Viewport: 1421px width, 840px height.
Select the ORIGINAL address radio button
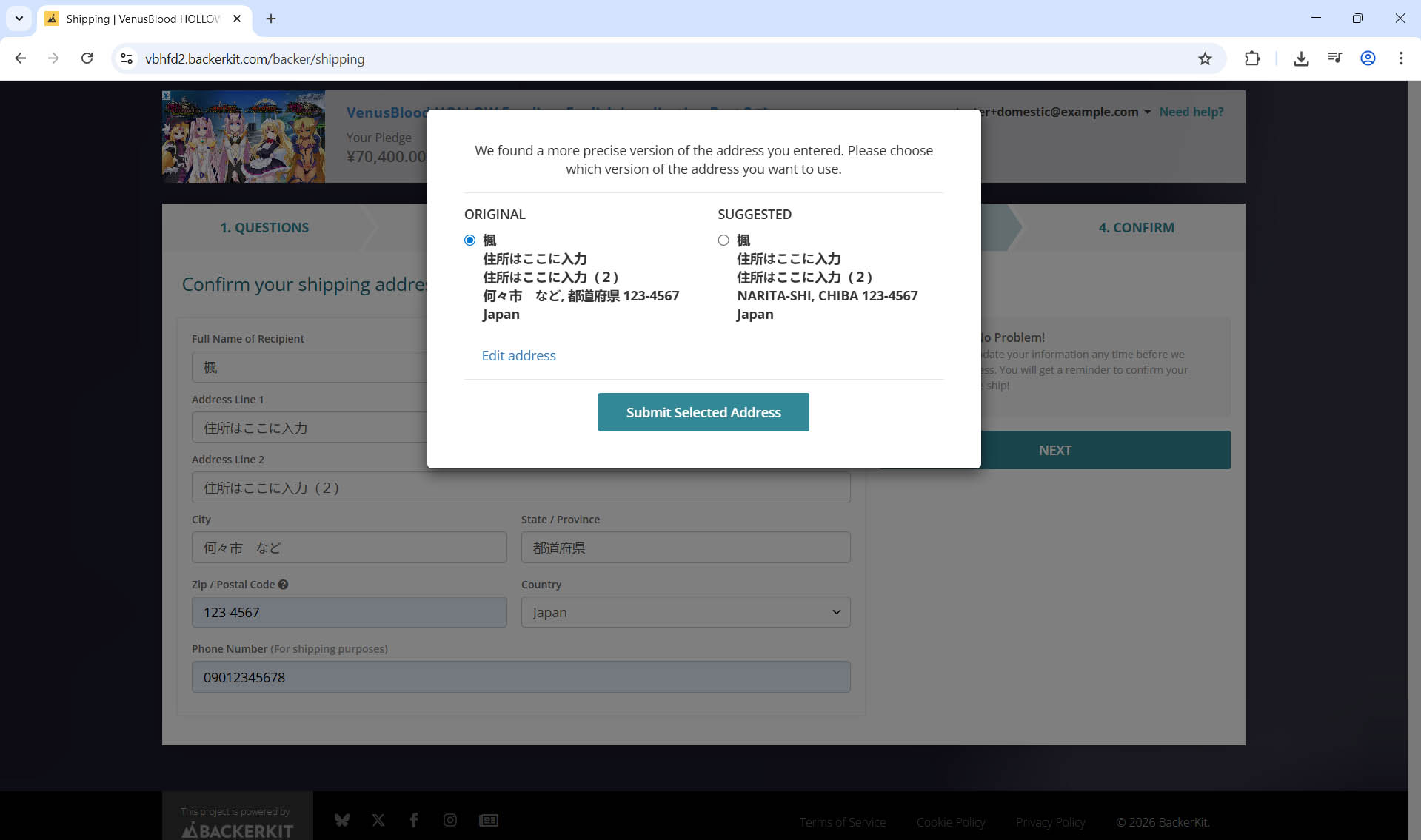pyautogui.click(x=469, y=241)
